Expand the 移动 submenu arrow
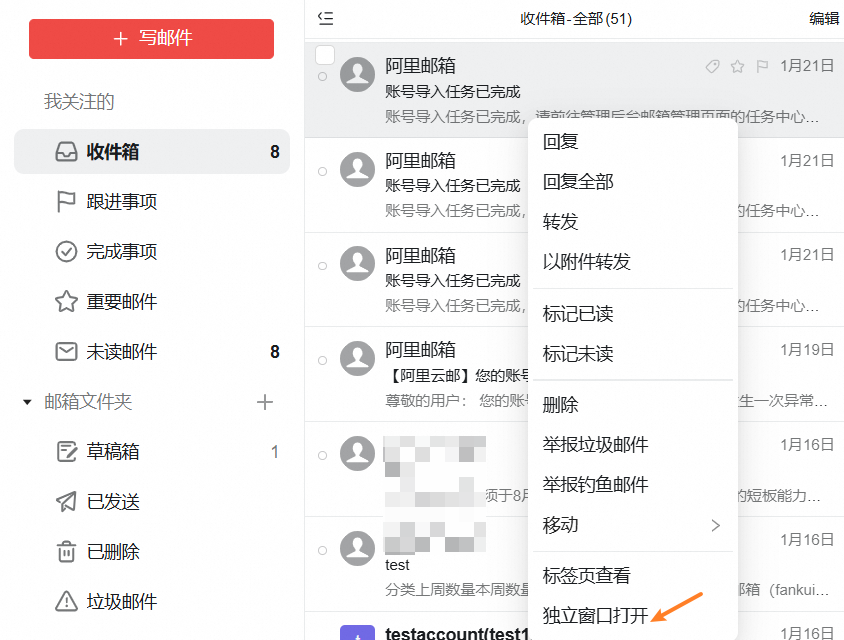Image resolution: width=844 pixels, height=640 pixels. (715, 525)
